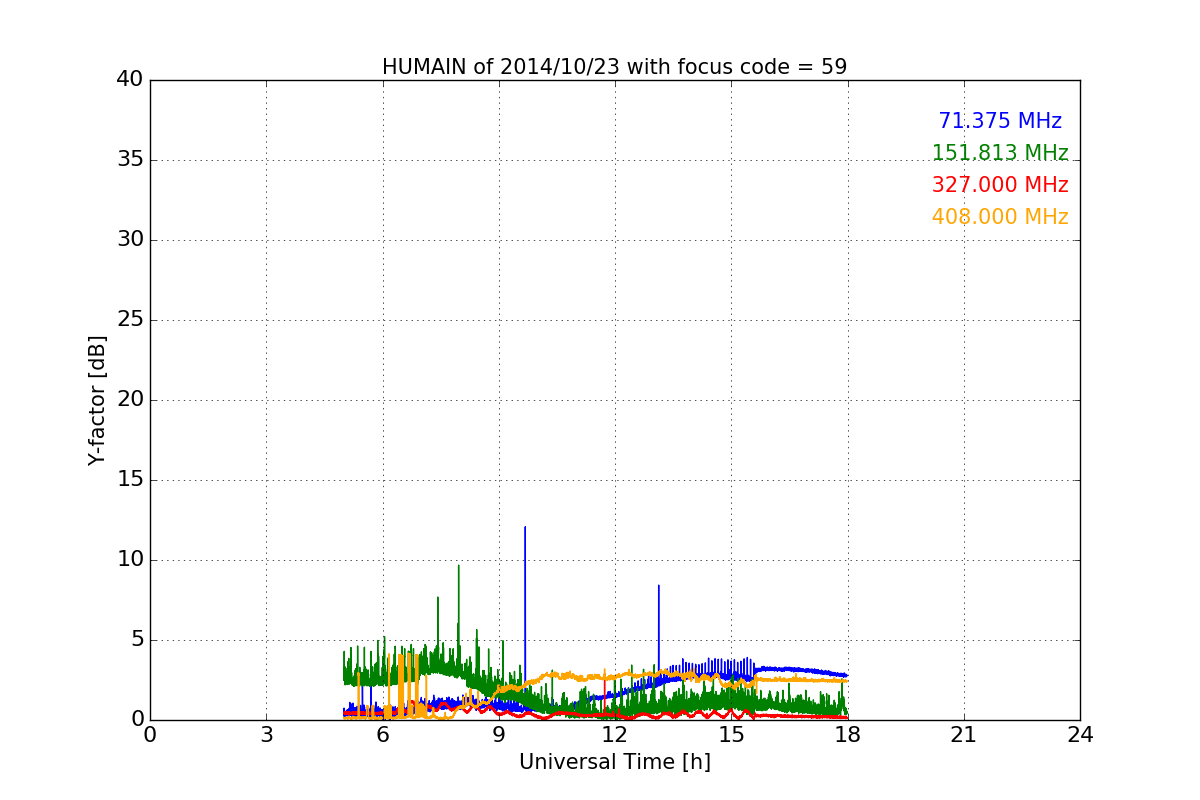This screenshot has width=1200, height=800.
Task: Click the 9 tick on time axis
Action: point(499,734)
